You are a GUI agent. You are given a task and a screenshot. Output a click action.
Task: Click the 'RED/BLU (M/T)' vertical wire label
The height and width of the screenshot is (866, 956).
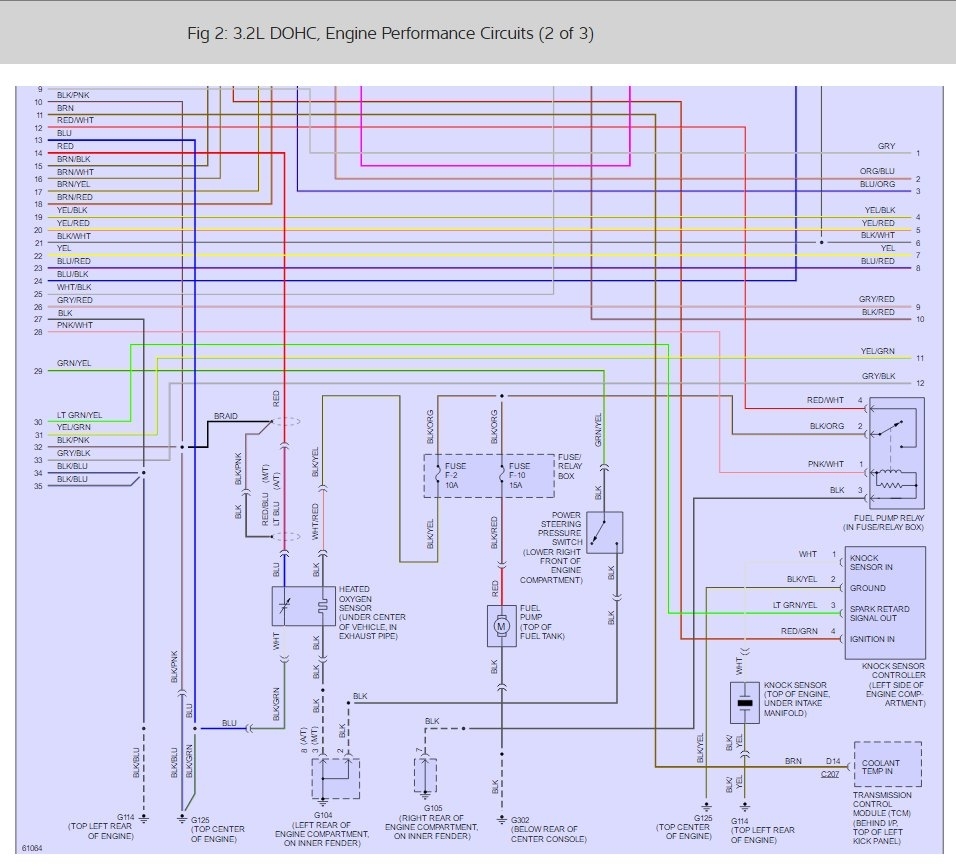coord(265,495)
